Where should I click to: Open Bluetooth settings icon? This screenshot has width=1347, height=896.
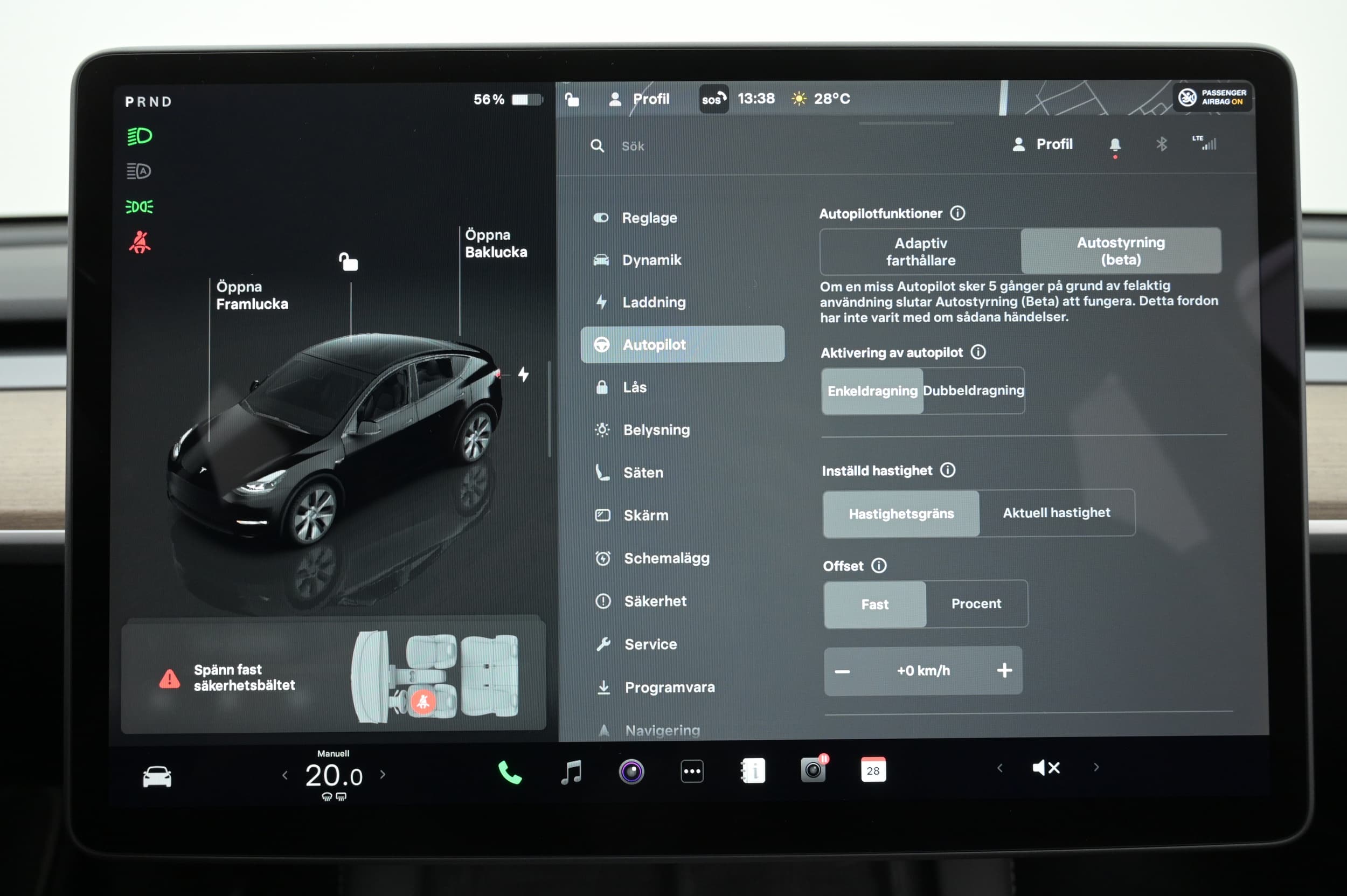click(1161, 144)
